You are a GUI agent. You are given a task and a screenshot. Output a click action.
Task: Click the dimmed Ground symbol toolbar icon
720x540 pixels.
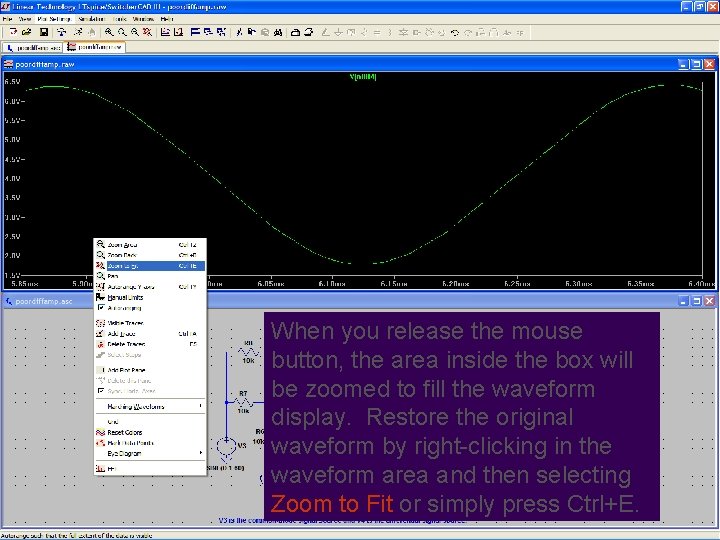click(338, 32)
